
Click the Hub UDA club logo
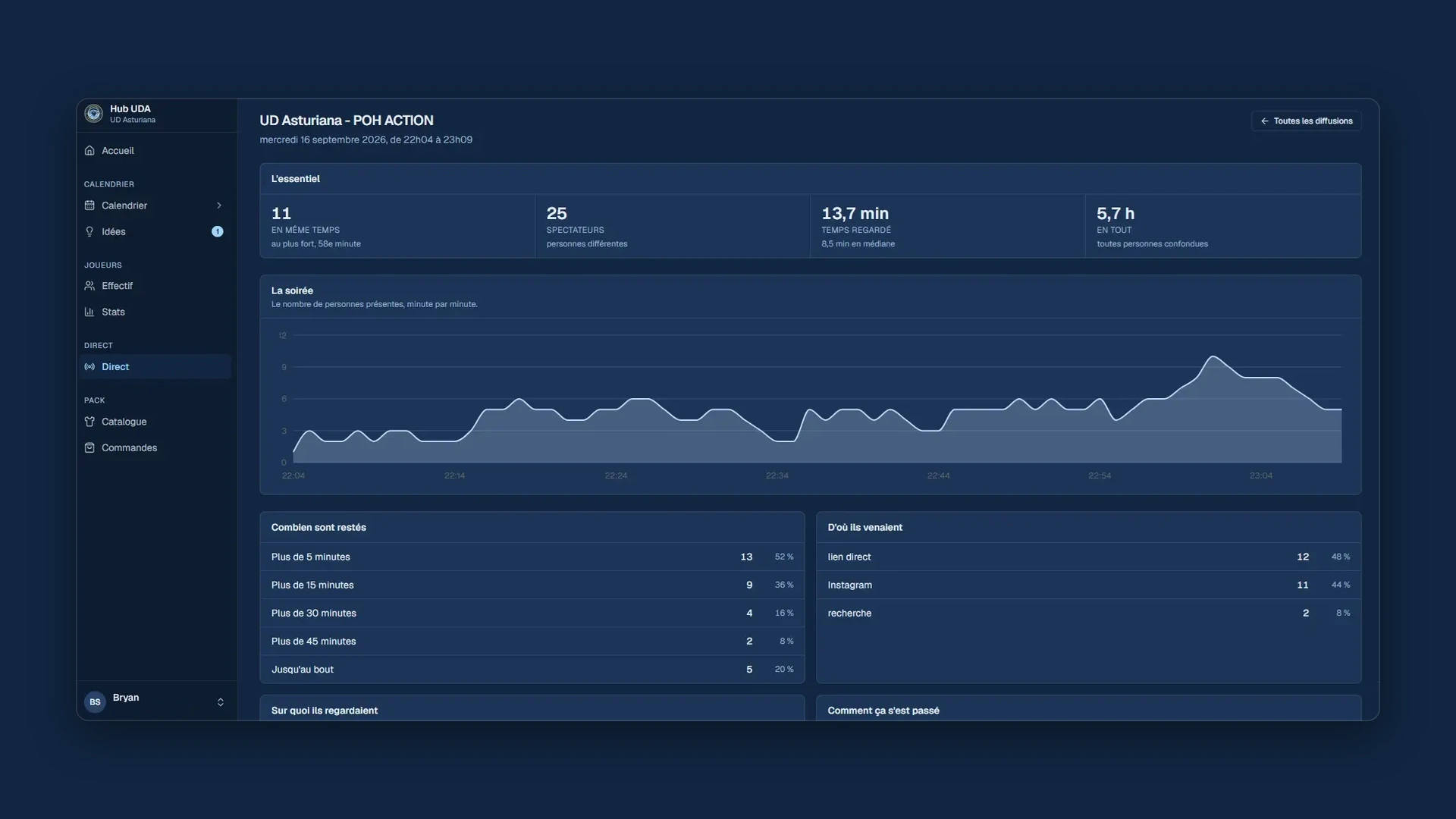click(x=93, y=114)
